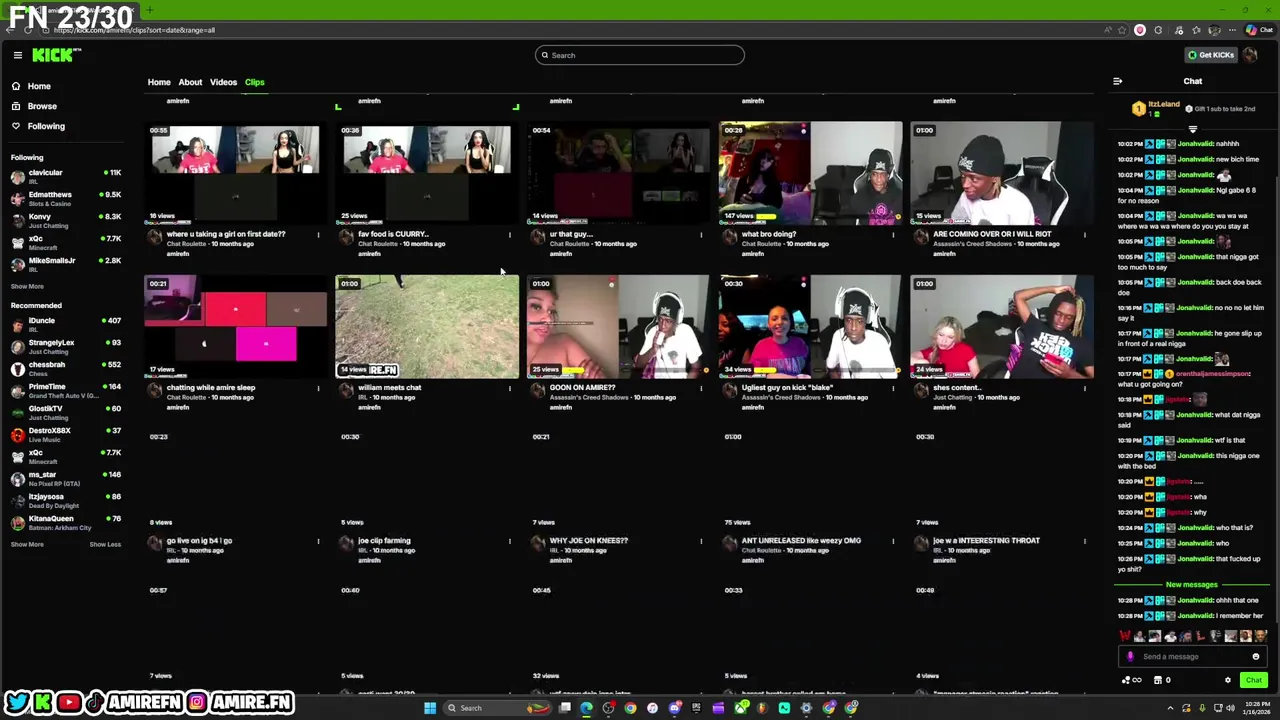Open Xbox app from the taskbar
Screen dimensions: 1280x720
[x=740, y=708]
